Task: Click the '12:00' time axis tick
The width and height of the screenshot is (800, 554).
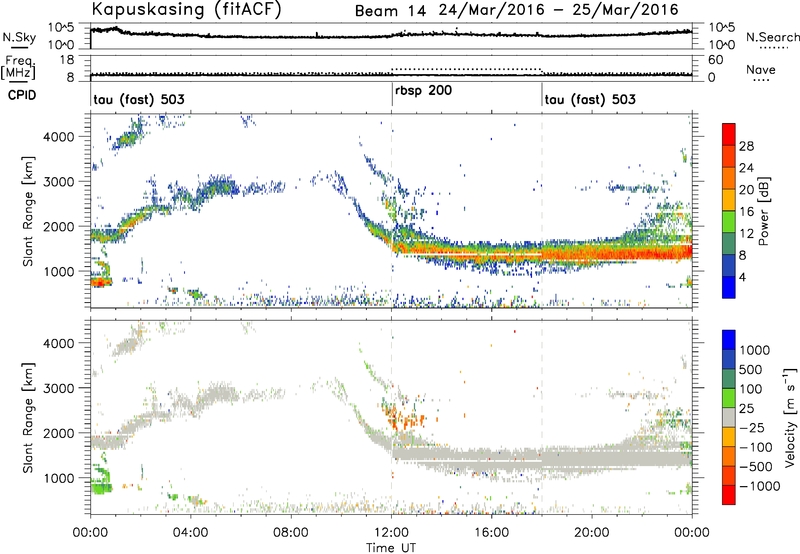Action: pyautogui.click(x=391, y=533)
